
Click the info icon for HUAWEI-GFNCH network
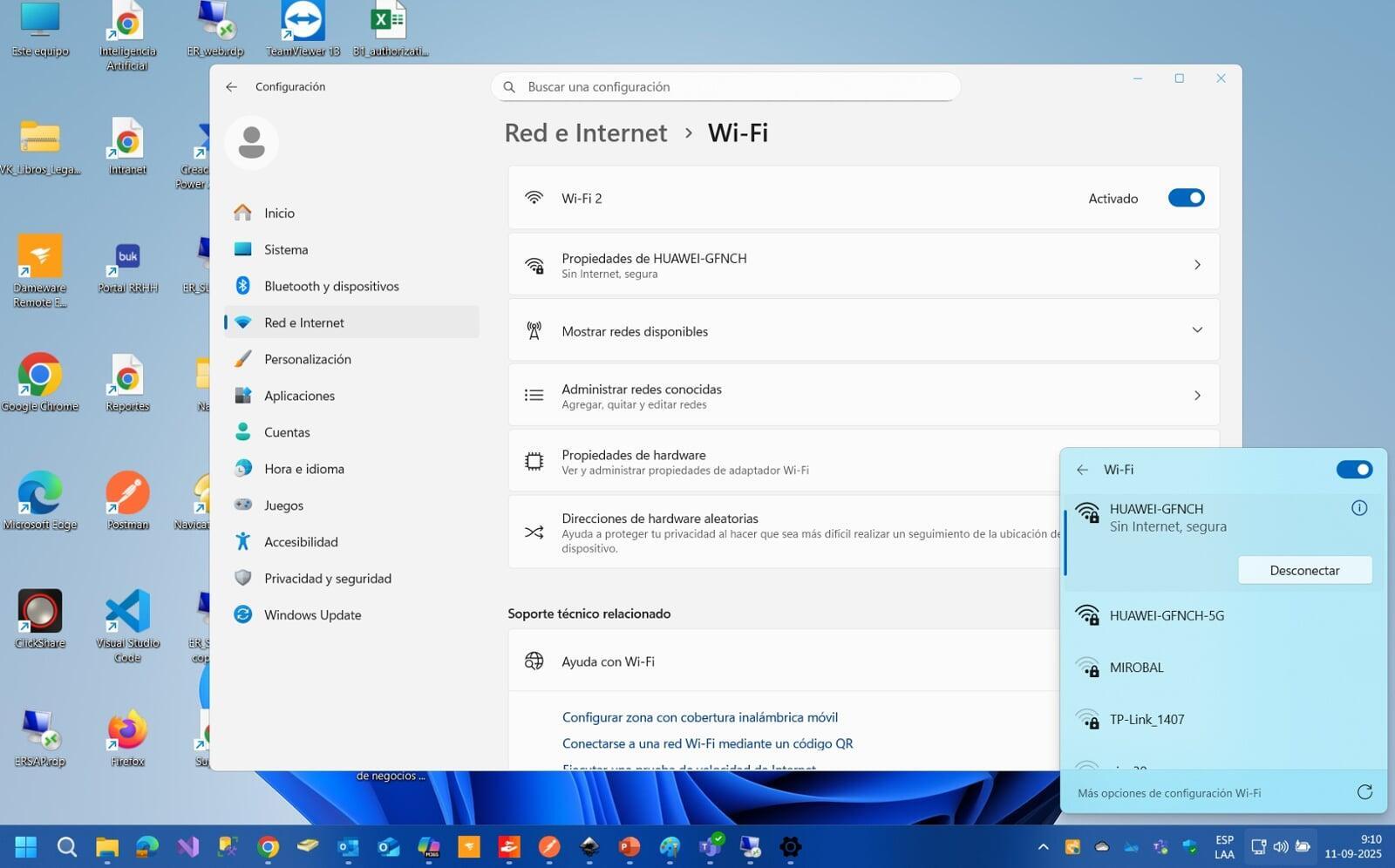point(1358,508)
